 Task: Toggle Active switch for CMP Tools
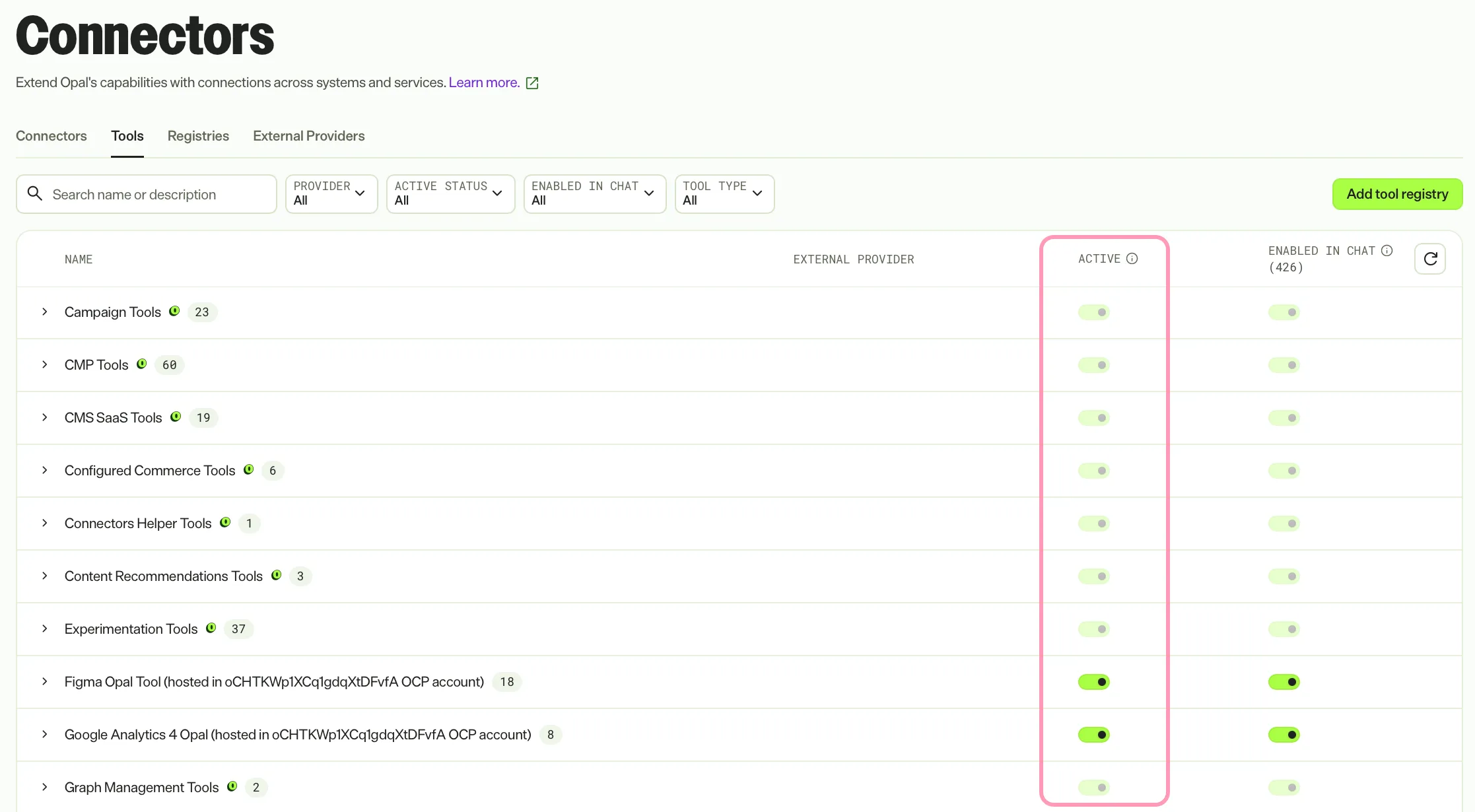pos(1094,365)
